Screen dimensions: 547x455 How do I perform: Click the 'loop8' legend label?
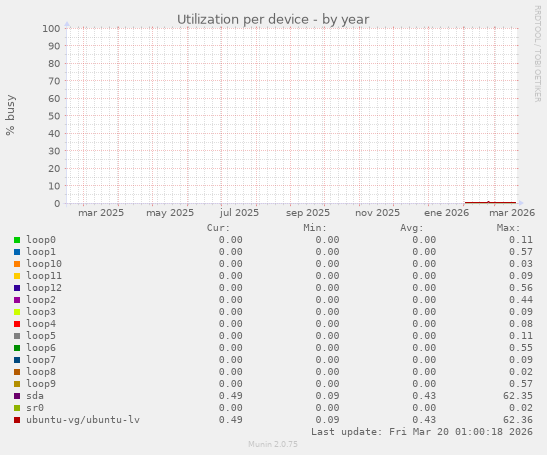point(41,372)
